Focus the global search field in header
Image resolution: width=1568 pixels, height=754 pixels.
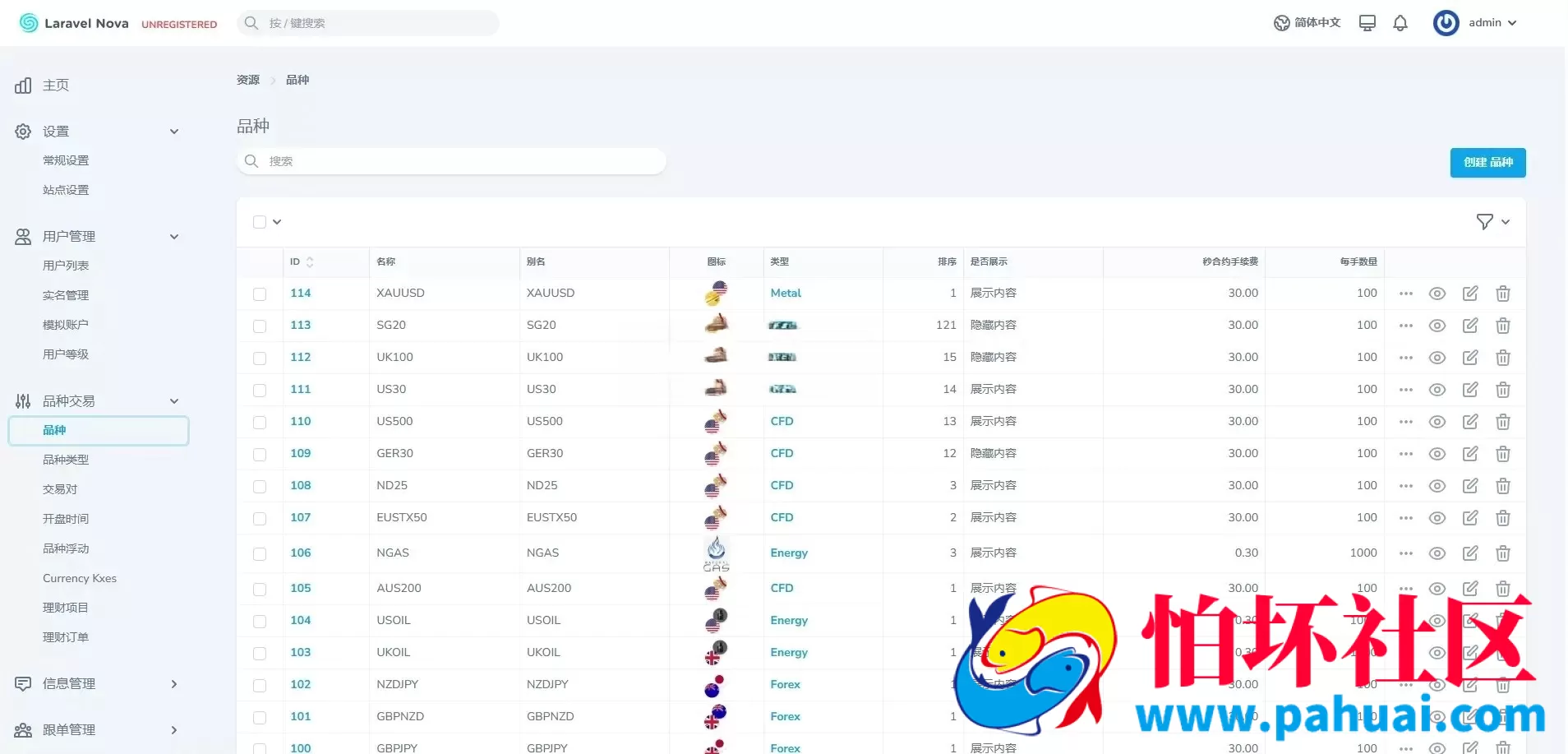pyautogui.click(x=368, y=23)
